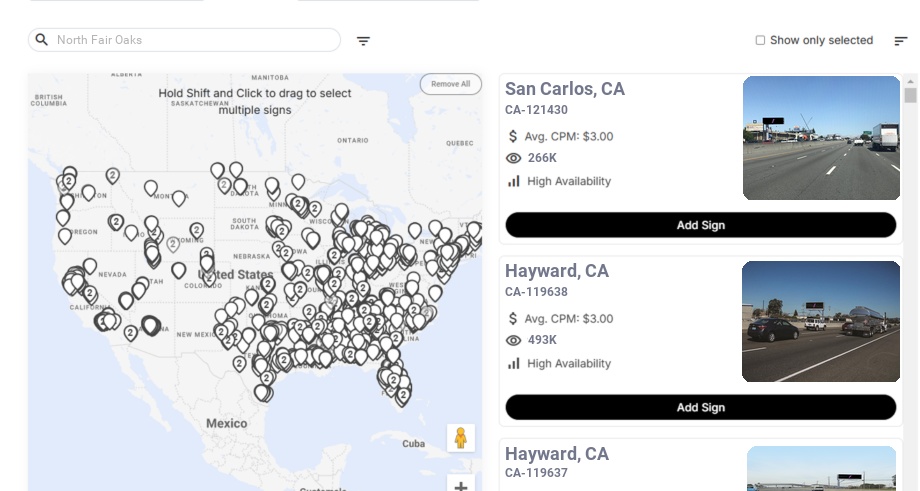Click San Carlos dollar CPM icon
The height and width of the screenshot is (491, 920).
point(513,136)
